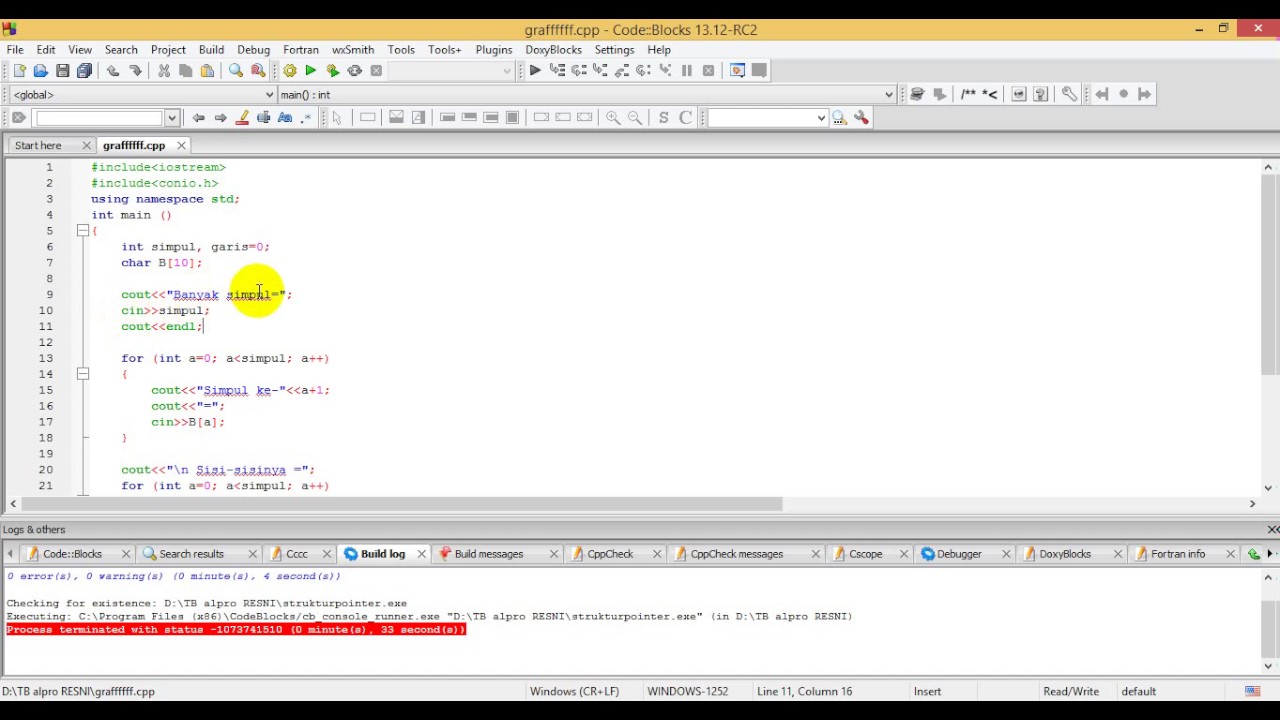Build project with the yellow gear icon

(x=290, y=71)
